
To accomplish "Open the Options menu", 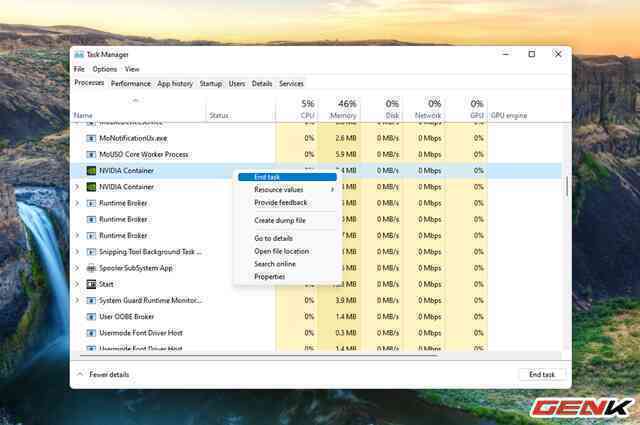I will (104, 69).
